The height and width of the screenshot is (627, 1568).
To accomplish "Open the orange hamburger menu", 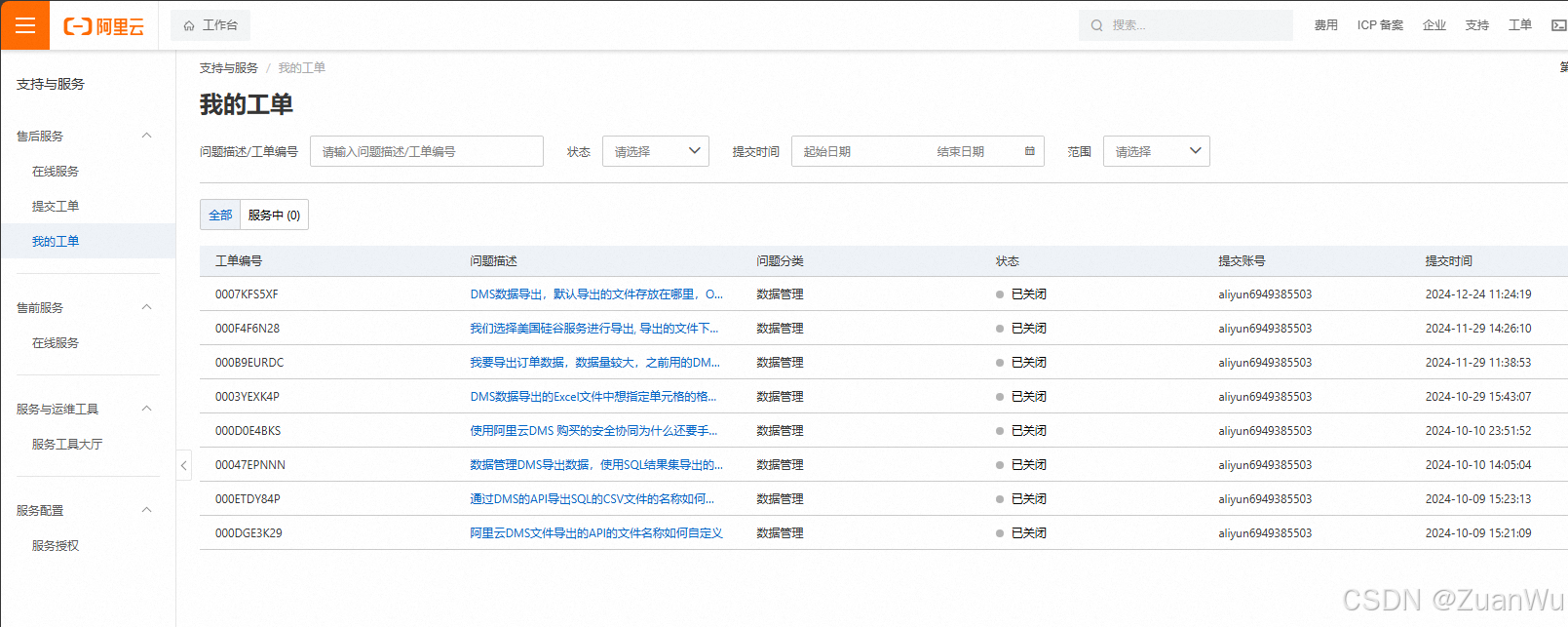I will pyautogui.click(x=24, y=25).
